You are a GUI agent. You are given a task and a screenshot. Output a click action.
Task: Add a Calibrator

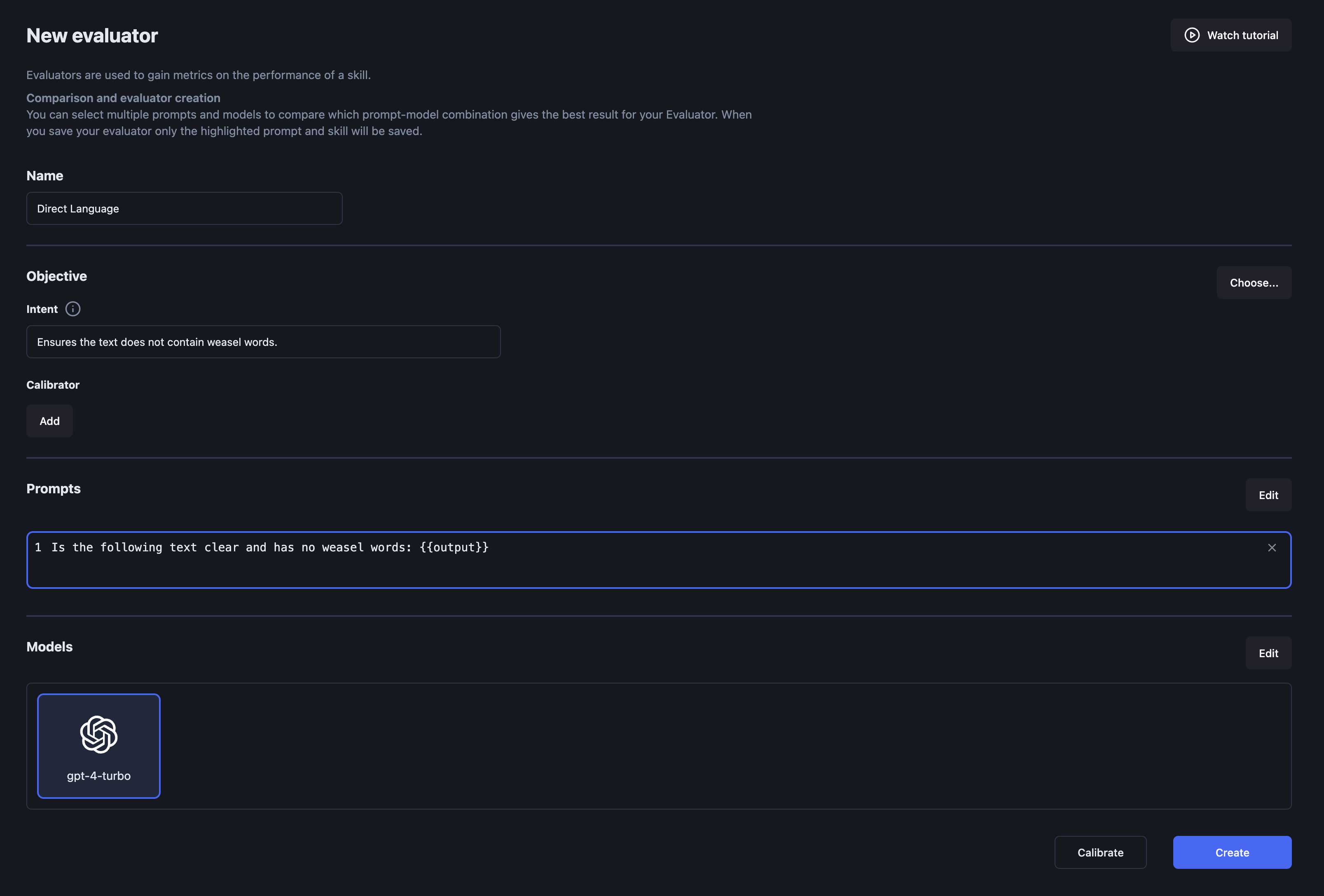(49, 421)
